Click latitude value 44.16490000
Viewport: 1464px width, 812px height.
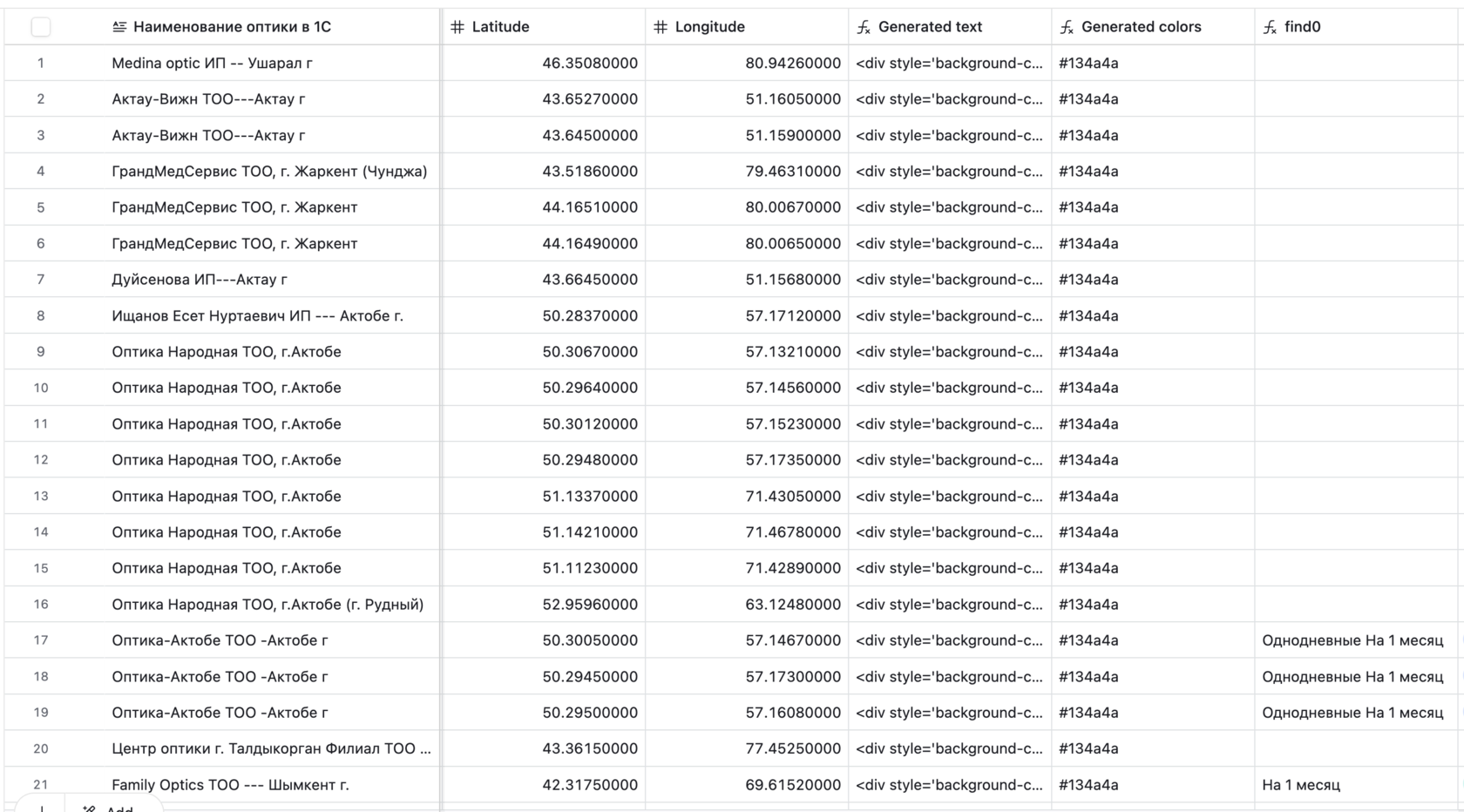tap(590, 244)
